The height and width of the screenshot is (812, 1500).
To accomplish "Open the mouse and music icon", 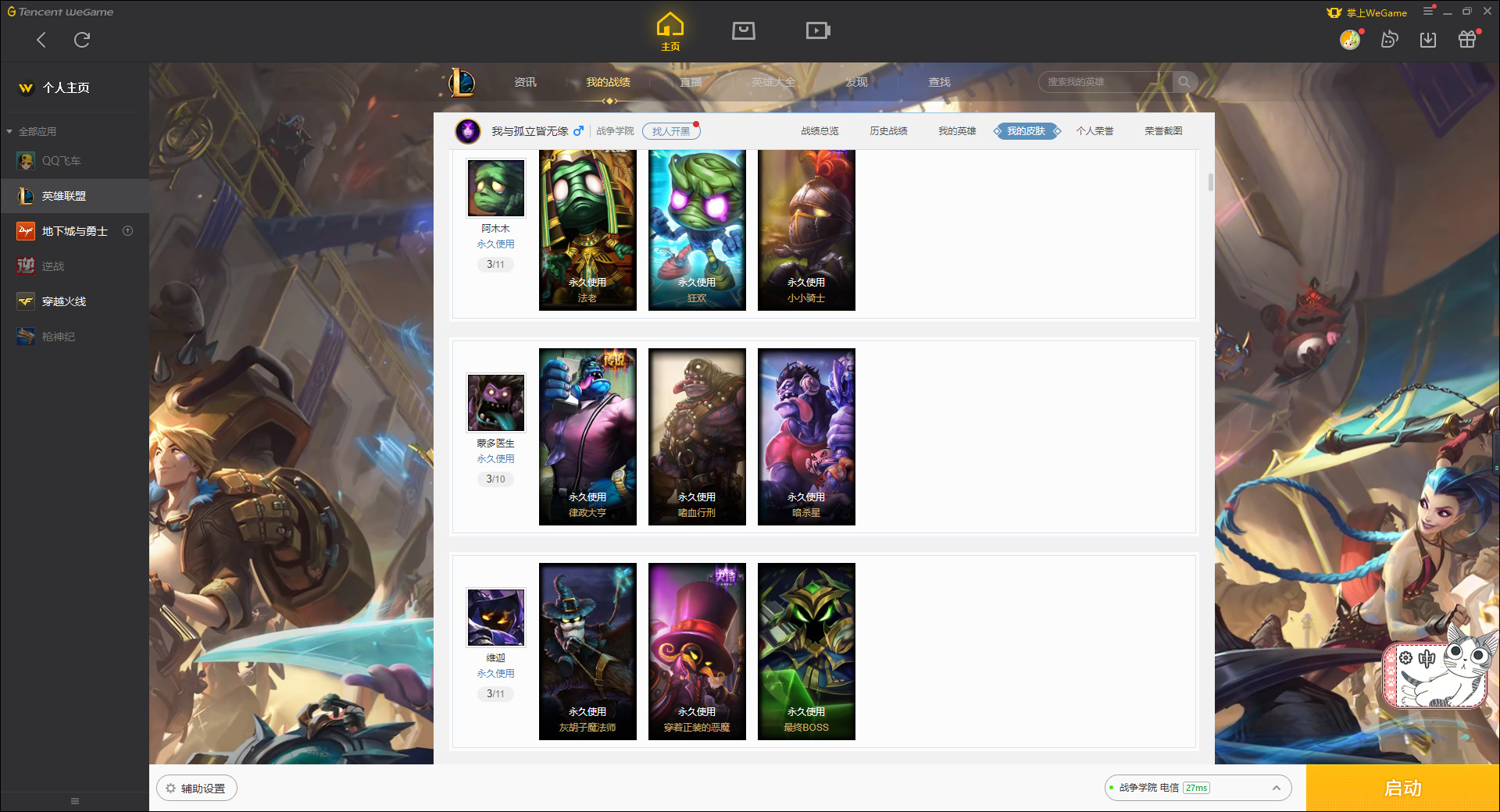I will (1389, 39).
